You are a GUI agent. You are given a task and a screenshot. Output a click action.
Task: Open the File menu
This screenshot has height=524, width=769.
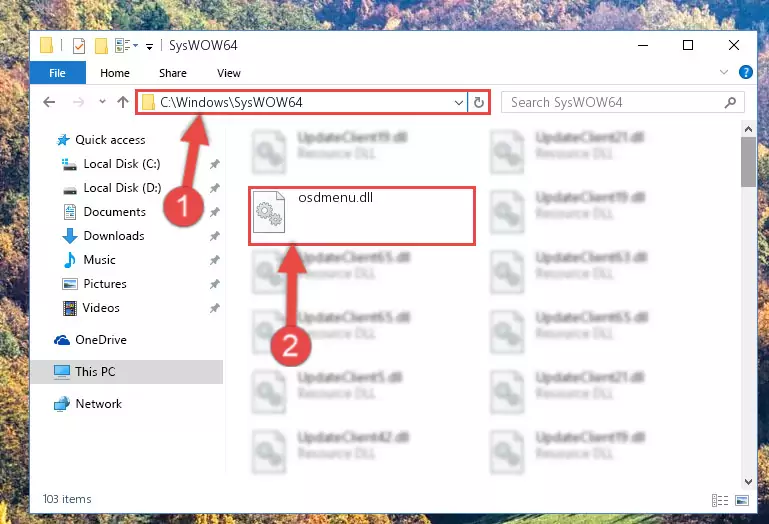pos(57,73)
